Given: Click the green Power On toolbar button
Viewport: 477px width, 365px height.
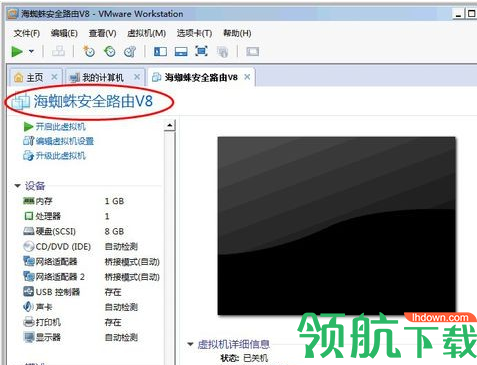Looking at the screenshot, I should point(17,52).
